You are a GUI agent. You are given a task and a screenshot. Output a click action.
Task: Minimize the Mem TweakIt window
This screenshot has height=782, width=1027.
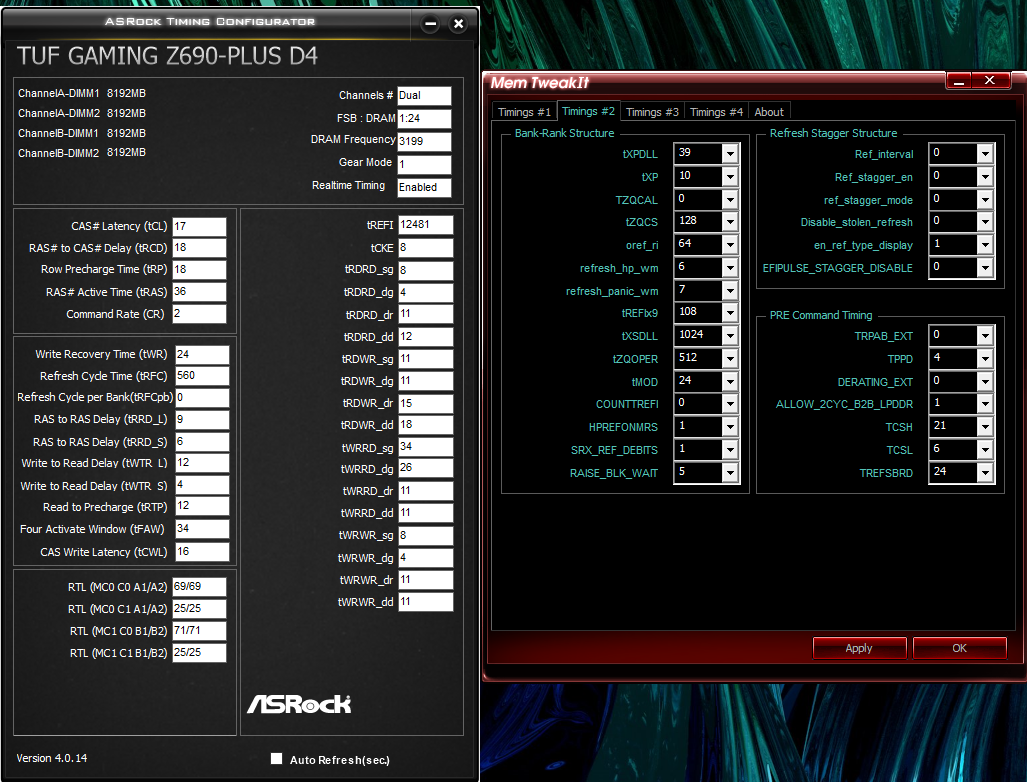pos(960,81)
